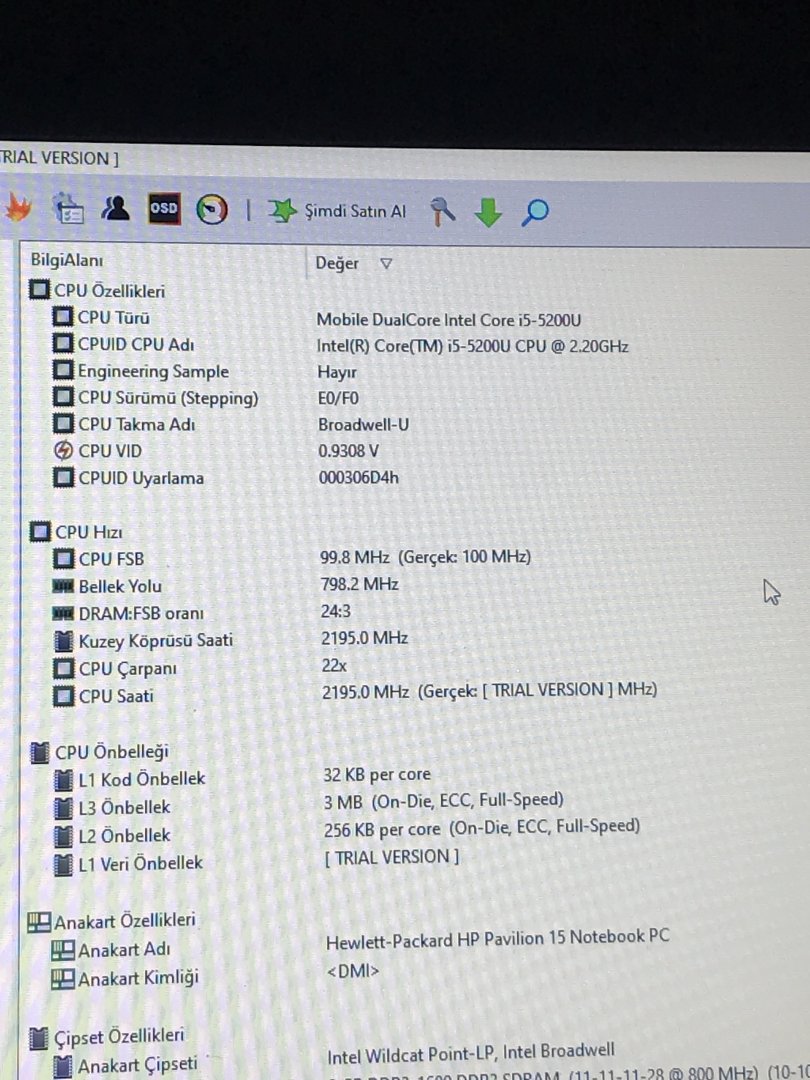The image size is (810, 1080).
Task: Click the flame stability test icon
Action: click(17, 208)
